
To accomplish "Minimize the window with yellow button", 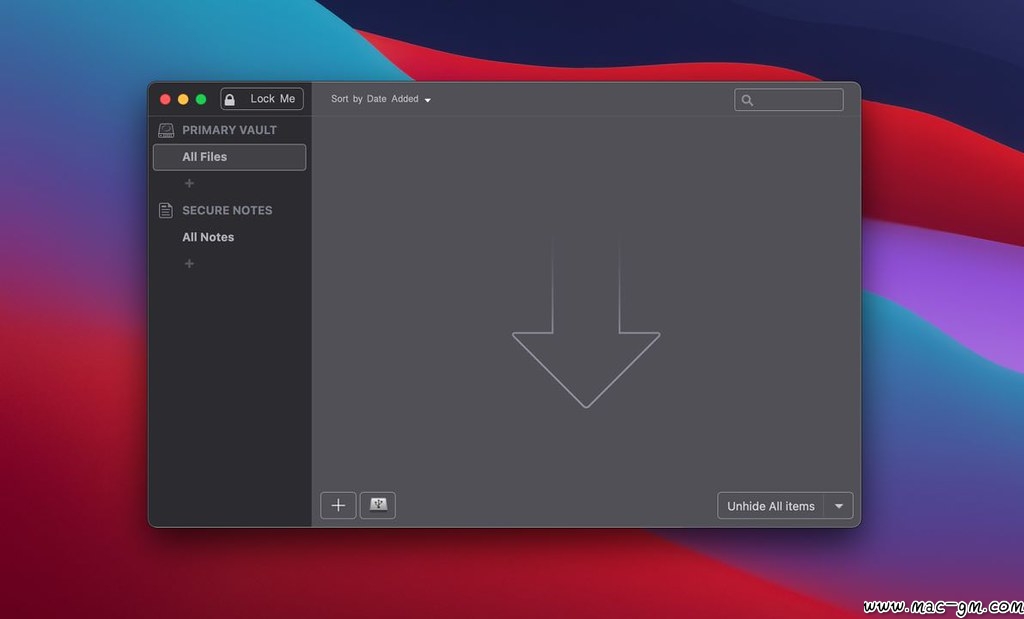I will click(184, 99).
